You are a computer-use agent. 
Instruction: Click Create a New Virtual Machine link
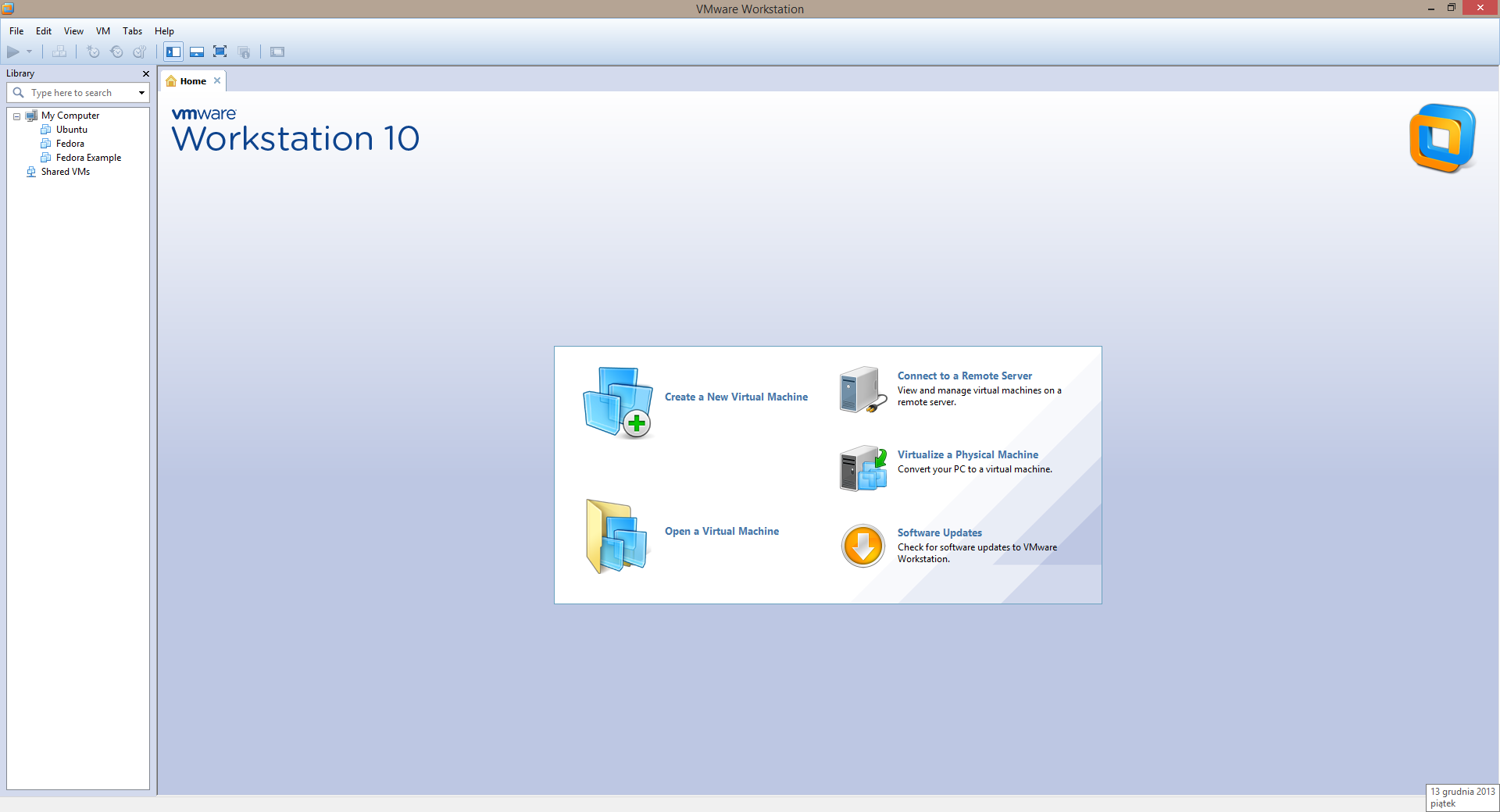pos(736,397)
